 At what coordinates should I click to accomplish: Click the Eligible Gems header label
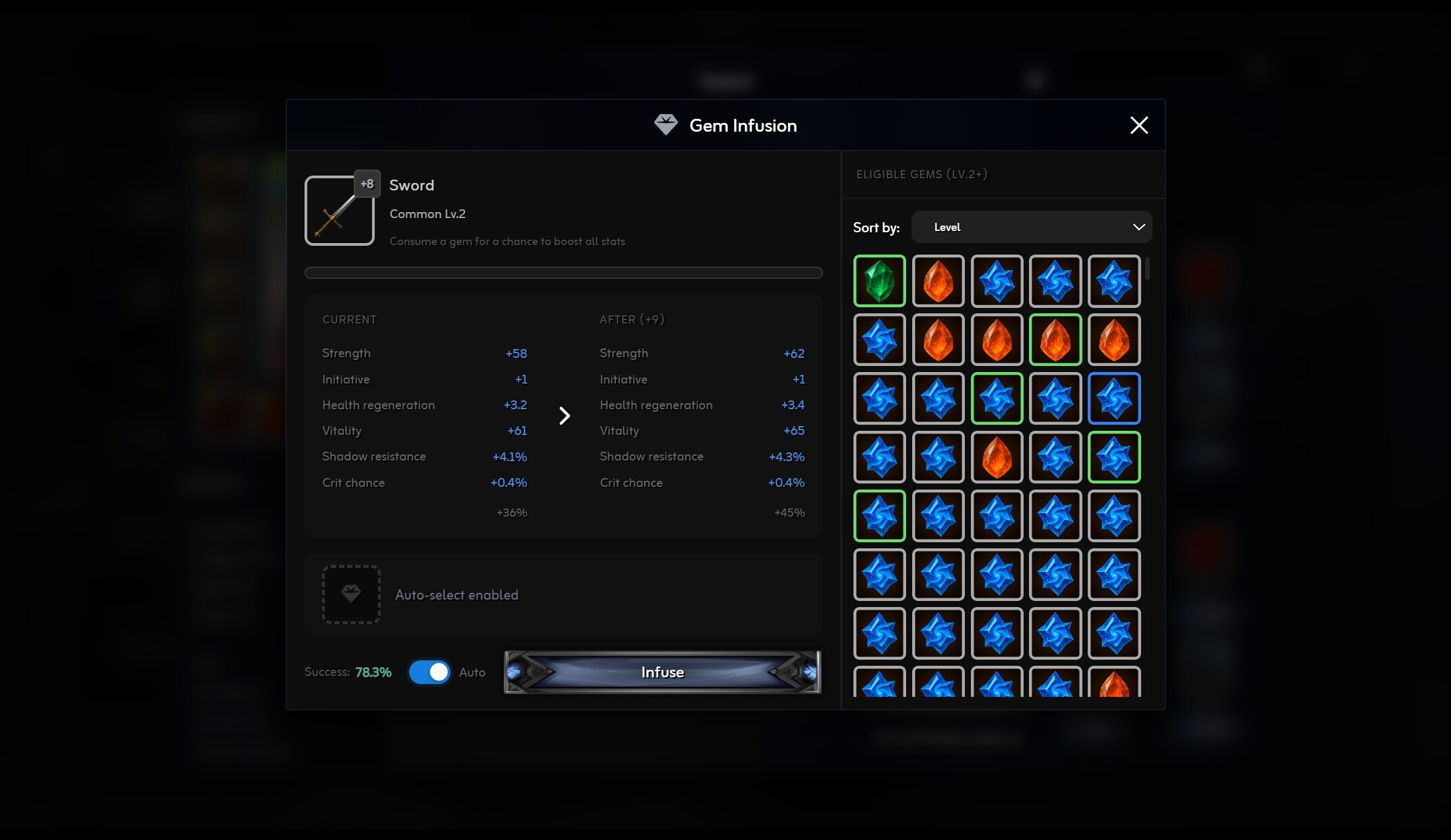(922, 174)
